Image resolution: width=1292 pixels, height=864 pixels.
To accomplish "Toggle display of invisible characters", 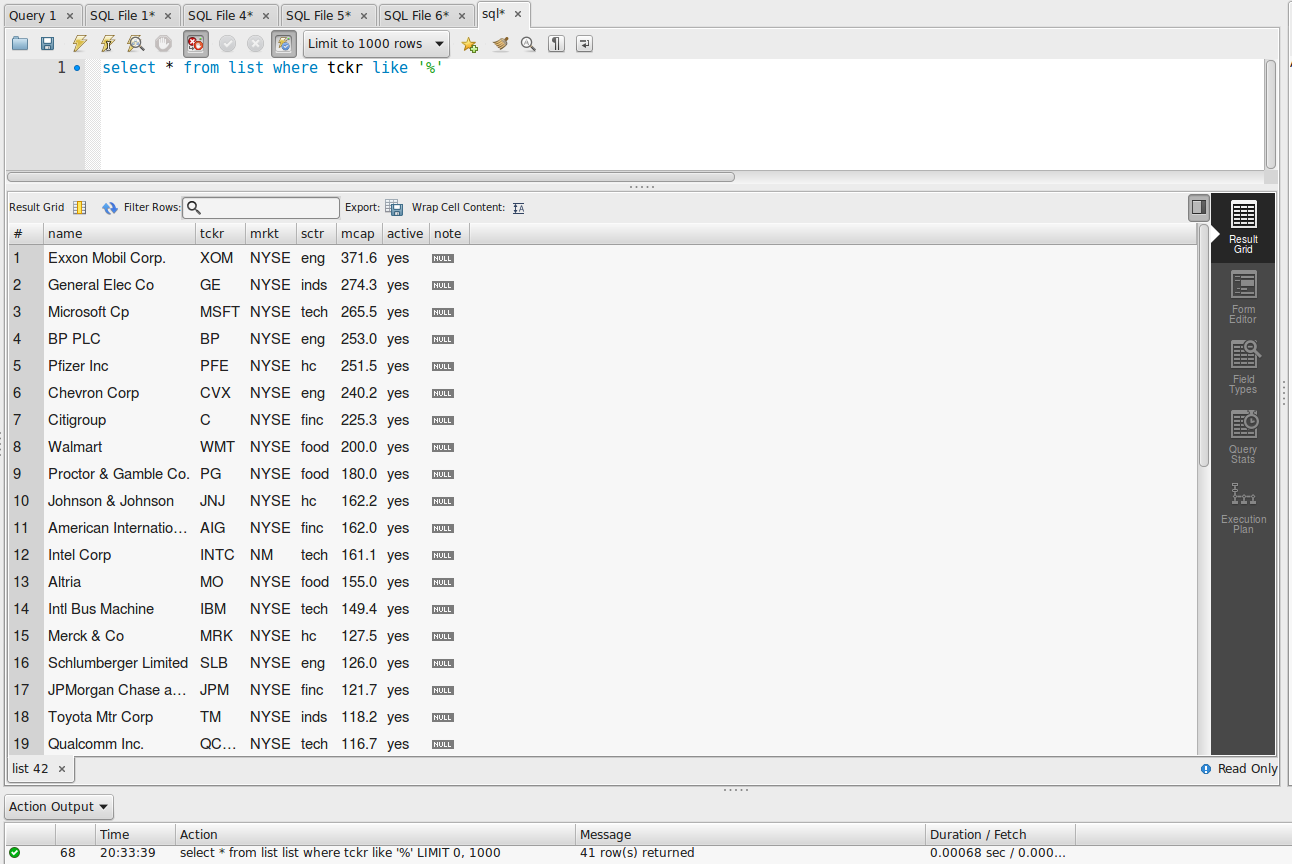I will point(556,43).
